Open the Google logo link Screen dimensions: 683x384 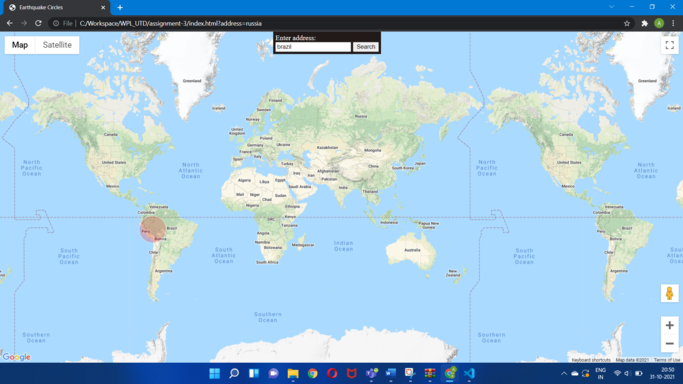17,357
